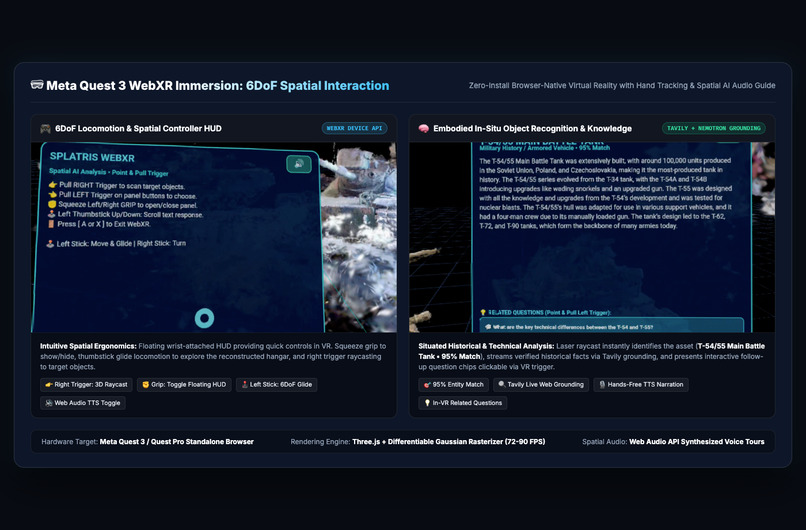Select the TAVILY + NEMOTRON GROUNDING badge
Image resolution: width=806 pixels, height=530 pixels.
[713, 128]
